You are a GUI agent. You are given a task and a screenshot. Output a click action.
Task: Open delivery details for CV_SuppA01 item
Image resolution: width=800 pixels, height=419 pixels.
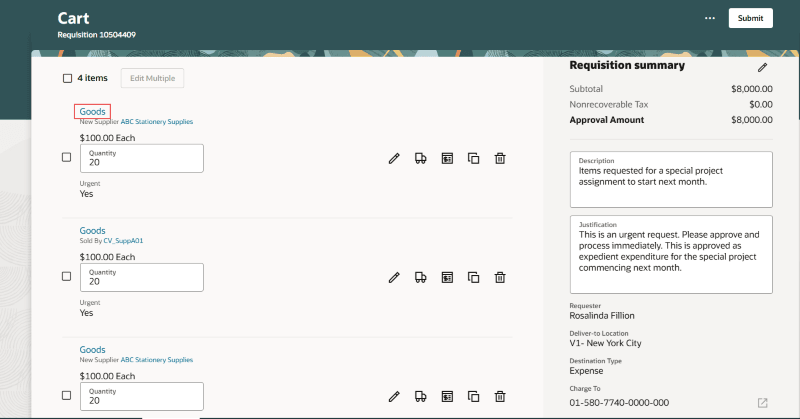(420, 278)
